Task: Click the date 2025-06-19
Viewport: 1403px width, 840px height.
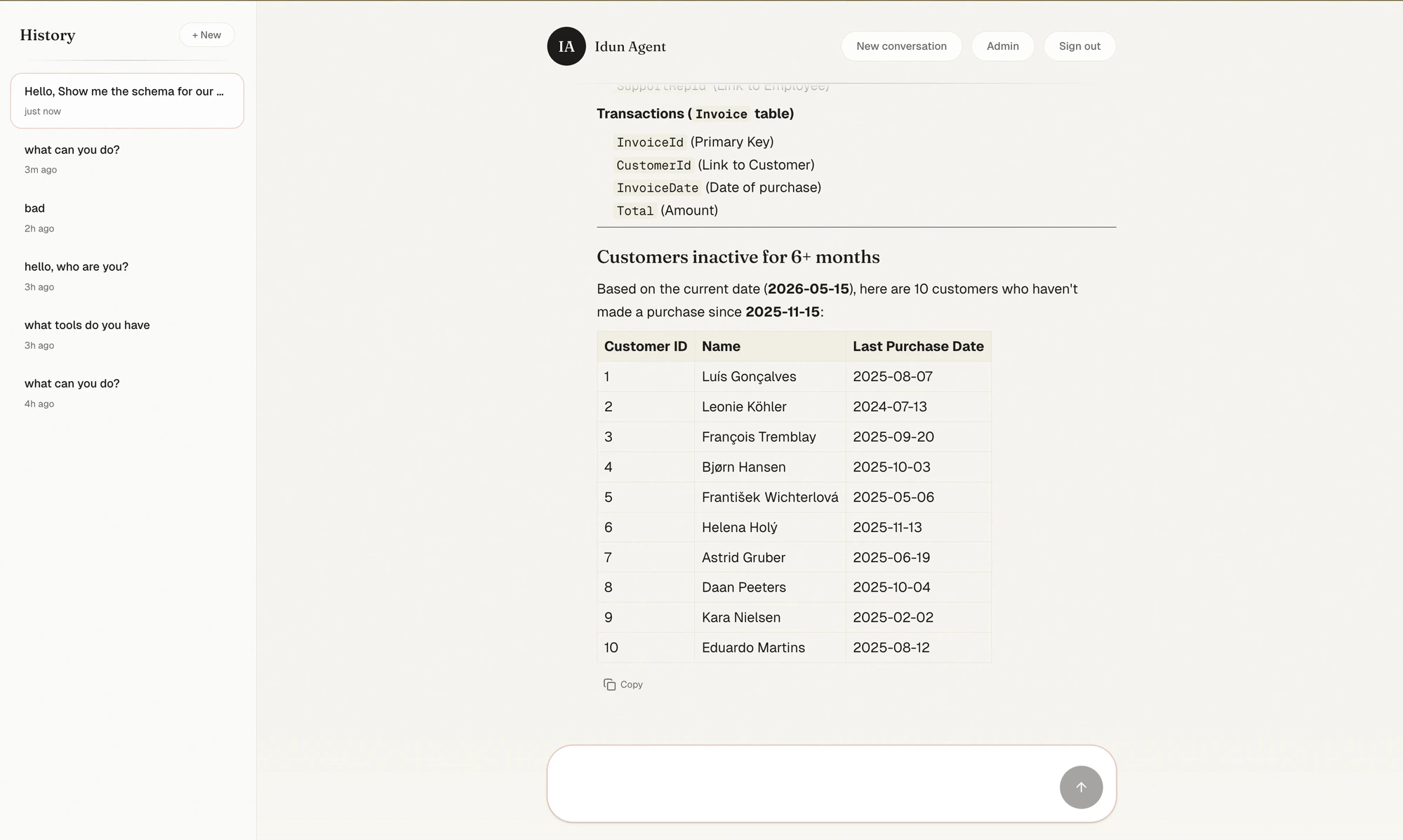Action: pyautogui.click(x=891, y=557)
